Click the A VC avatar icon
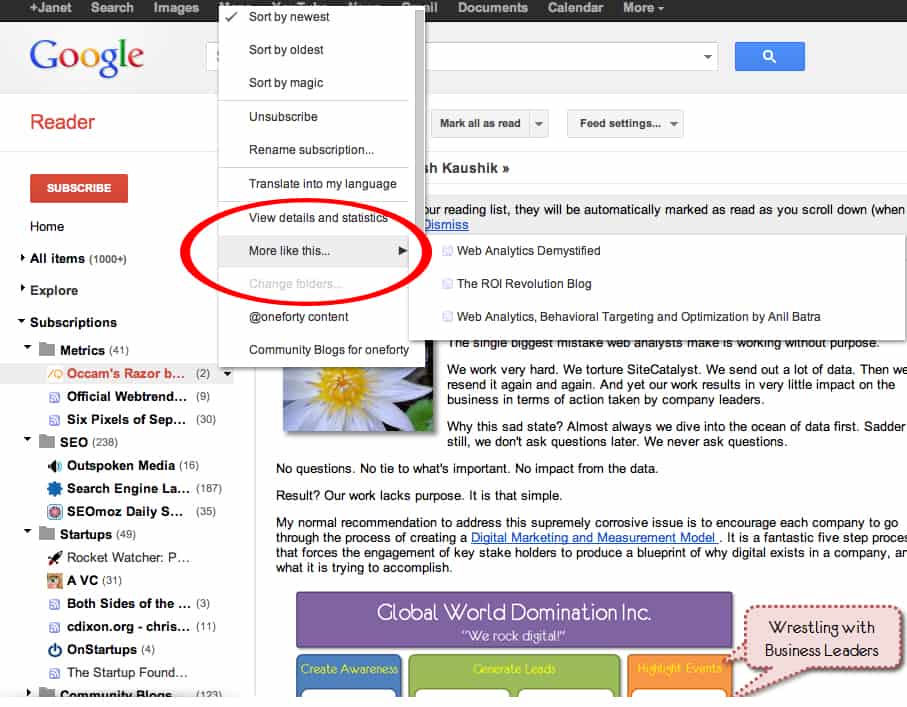Image resolution: width=907 pixels, height=707 pixels. click(54, 580)
